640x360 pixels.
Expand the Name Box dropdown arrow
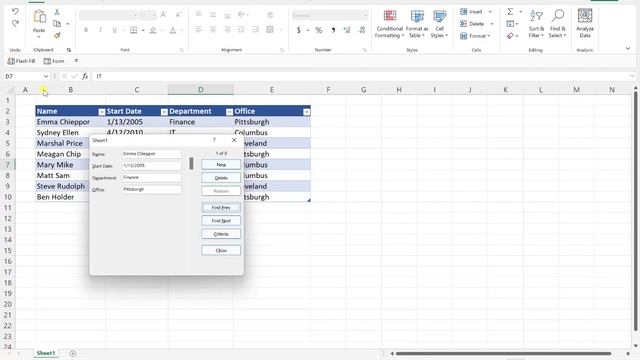(46, 76)
